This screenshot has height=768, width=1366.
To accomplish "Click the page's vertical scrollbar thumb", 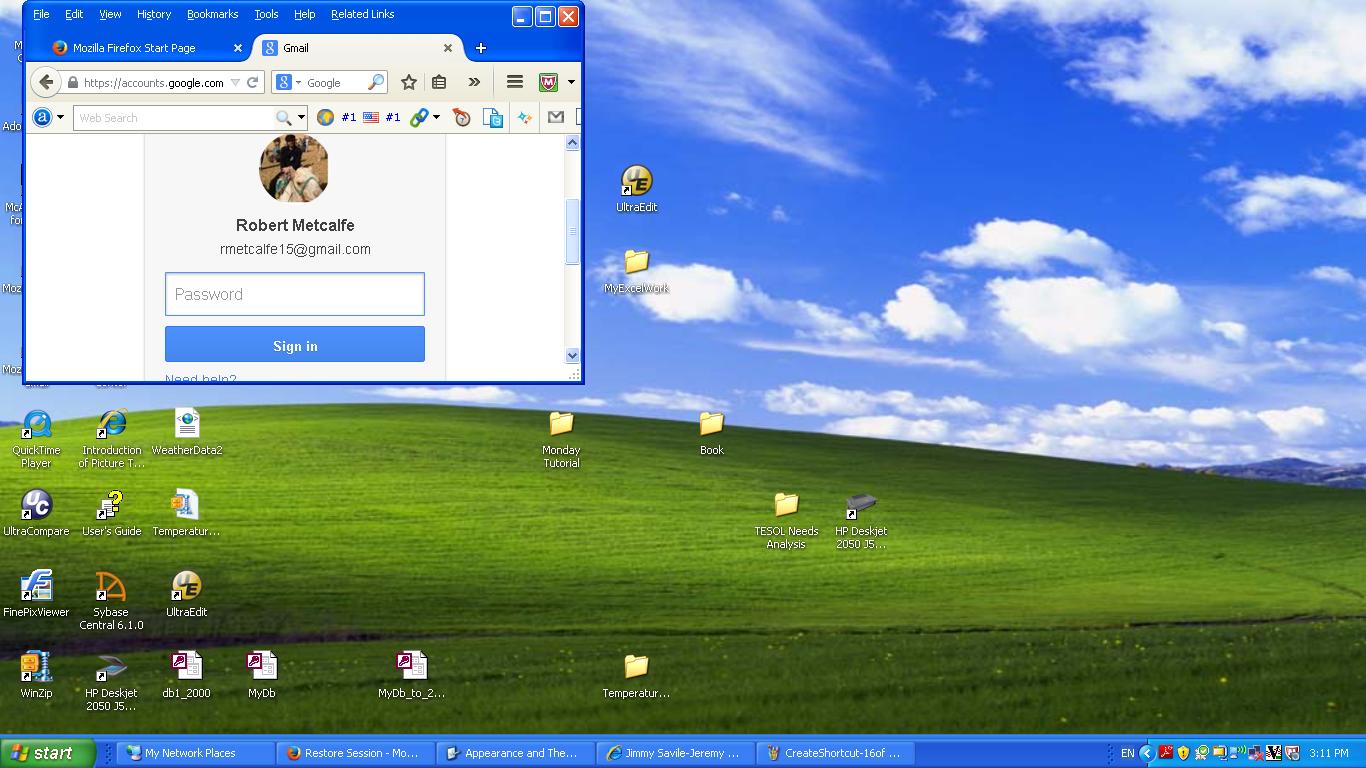I will 573,231.
